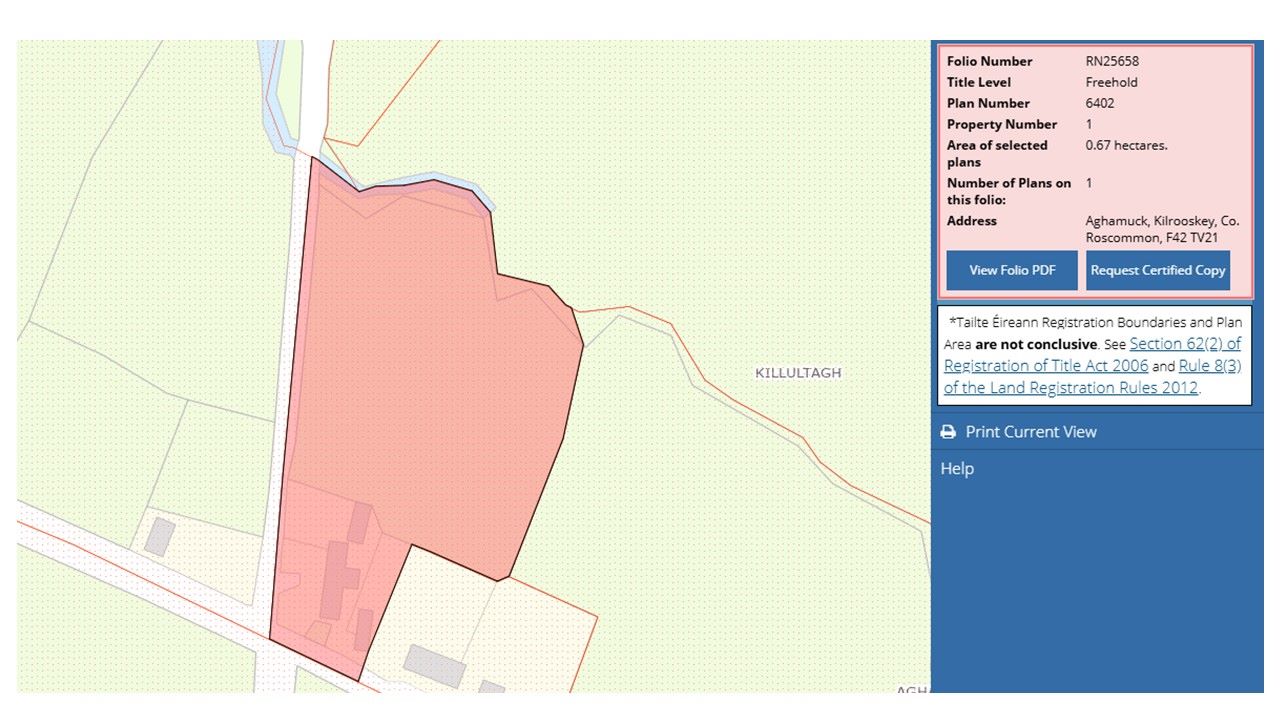1280x720 pixels.
Task: Click the plan number value 6402
Action: (1100, 103)
